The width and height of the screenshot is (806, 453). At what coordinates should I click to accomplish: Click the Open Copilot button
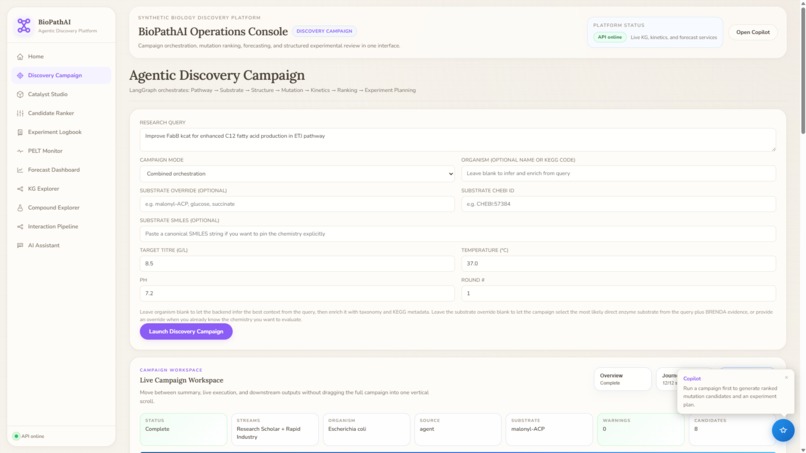tap(753, 32)
